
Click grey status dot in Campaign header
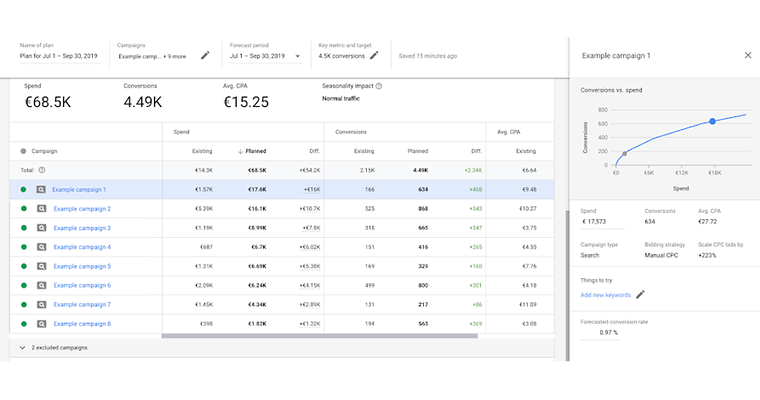pyautogui.click(x=23, y=151)
